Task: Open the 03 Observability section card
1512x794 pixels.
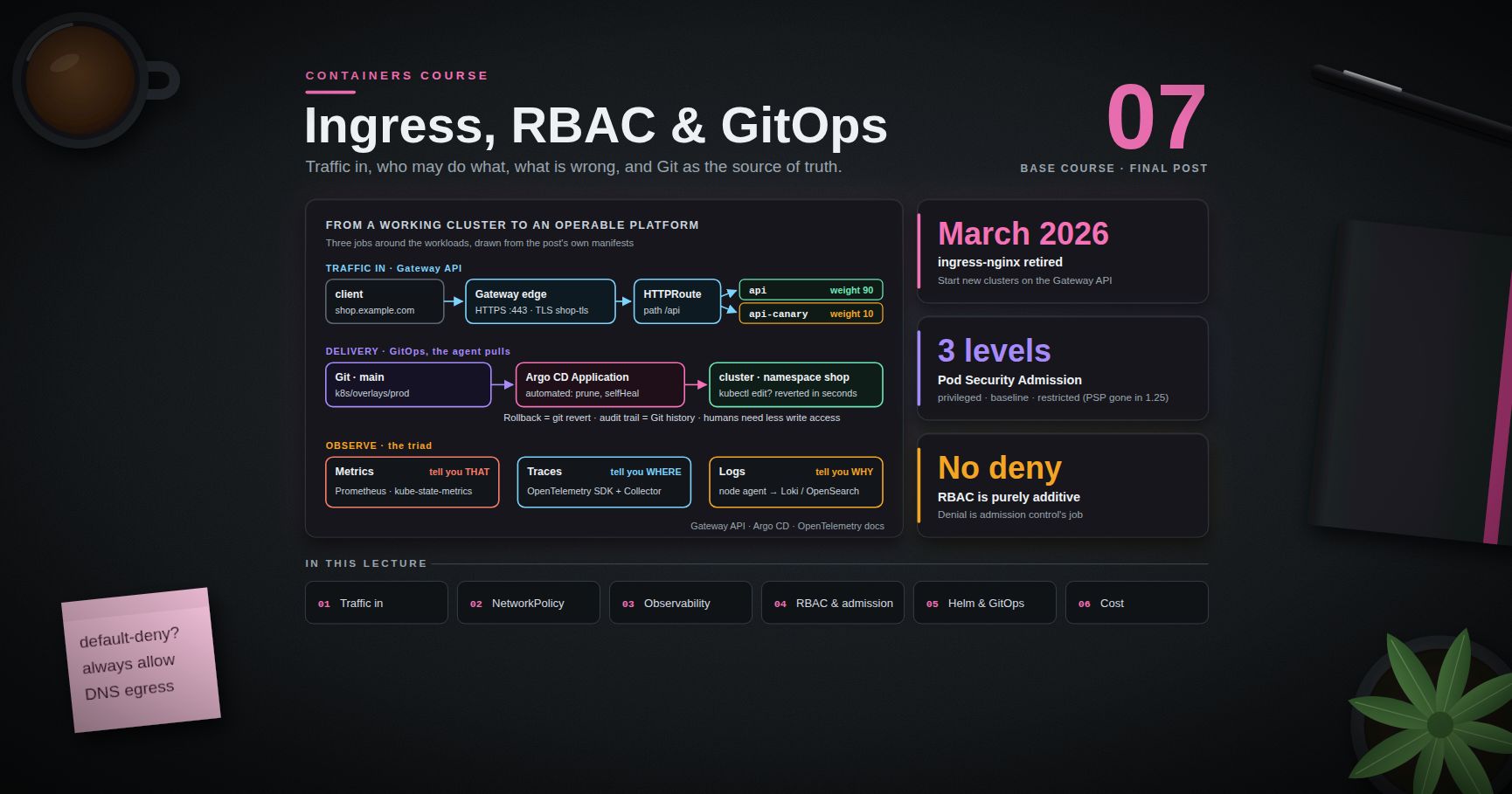Action: [680, 603]
